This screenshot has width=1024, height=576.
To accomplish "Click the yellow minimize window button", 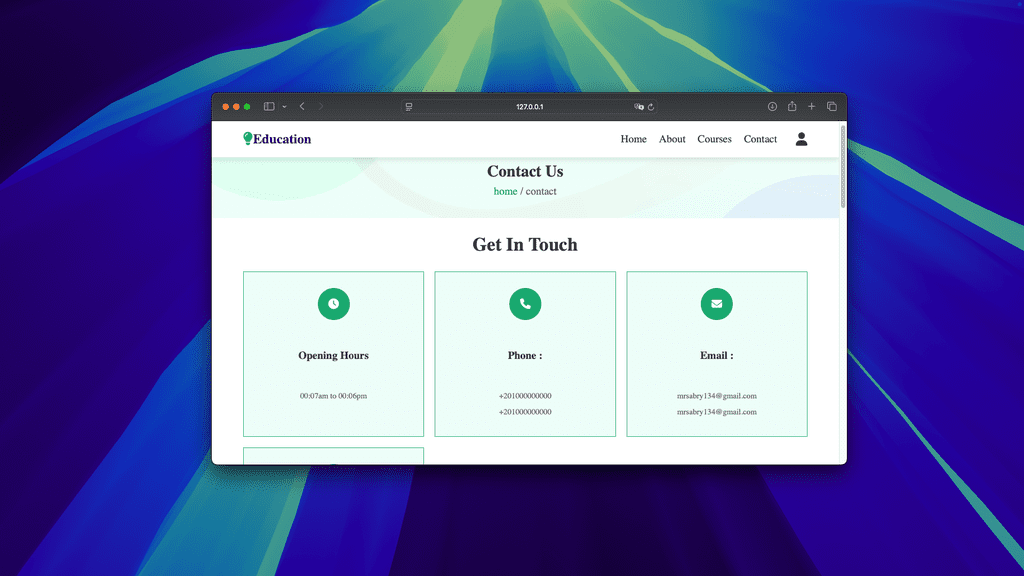I will 236,106.
